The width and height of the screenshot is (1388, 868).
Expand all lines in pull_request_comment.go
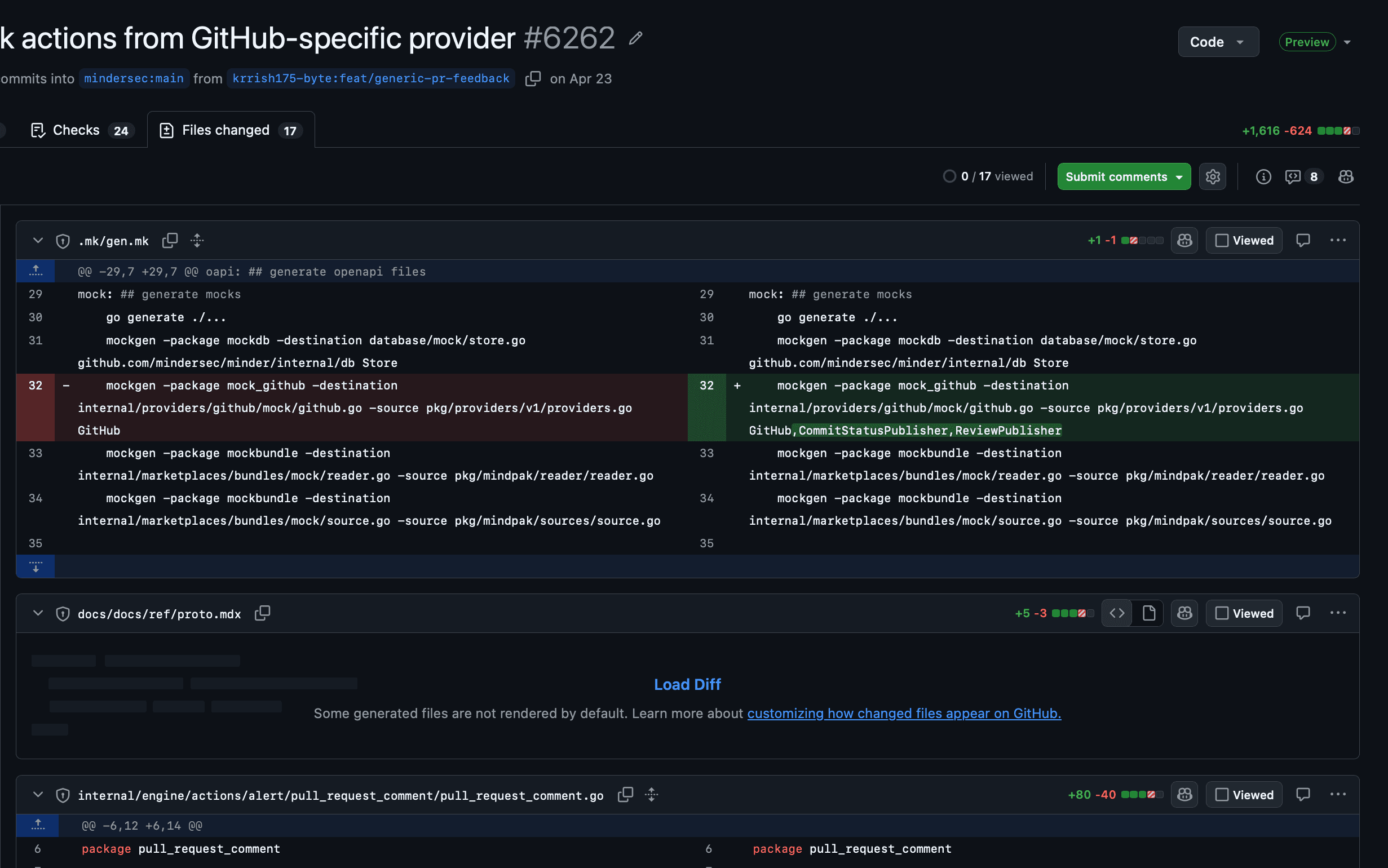651,795
